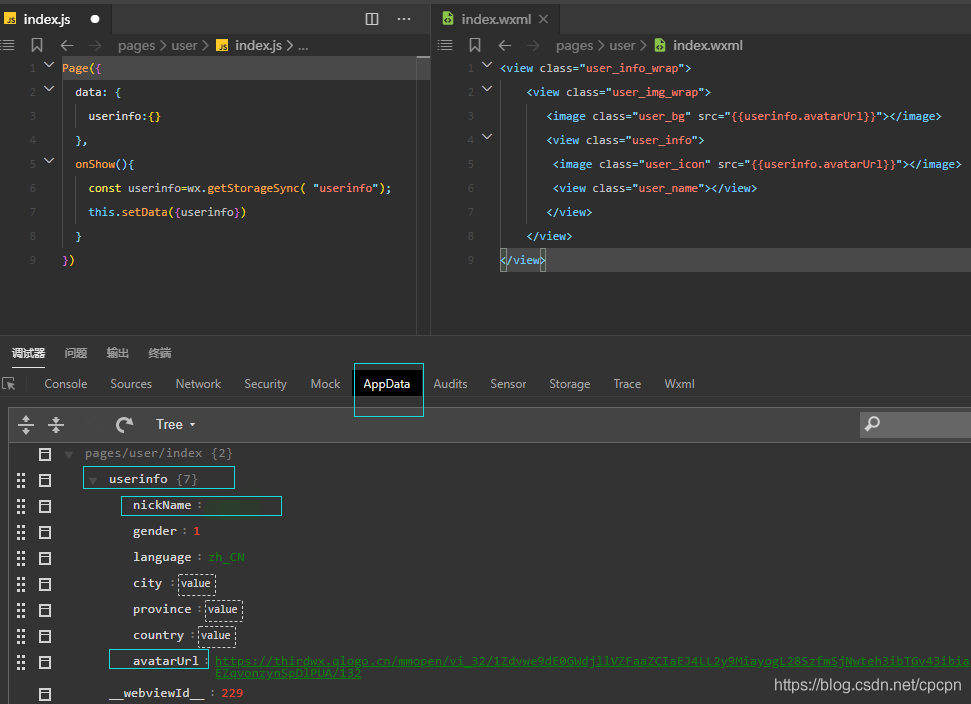Viewport: 971px width, 704px height.
Task: Select the 输出 panel tab
Action: (x=118, y=353)
